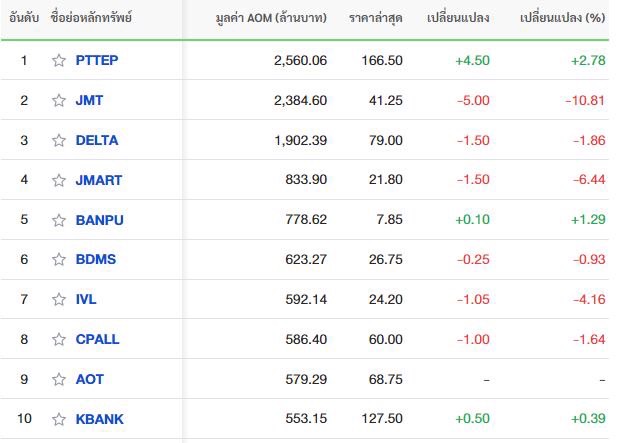Toggle favorite star for DELTA
This screenshot has width=628, height=443.
point(59,140)
